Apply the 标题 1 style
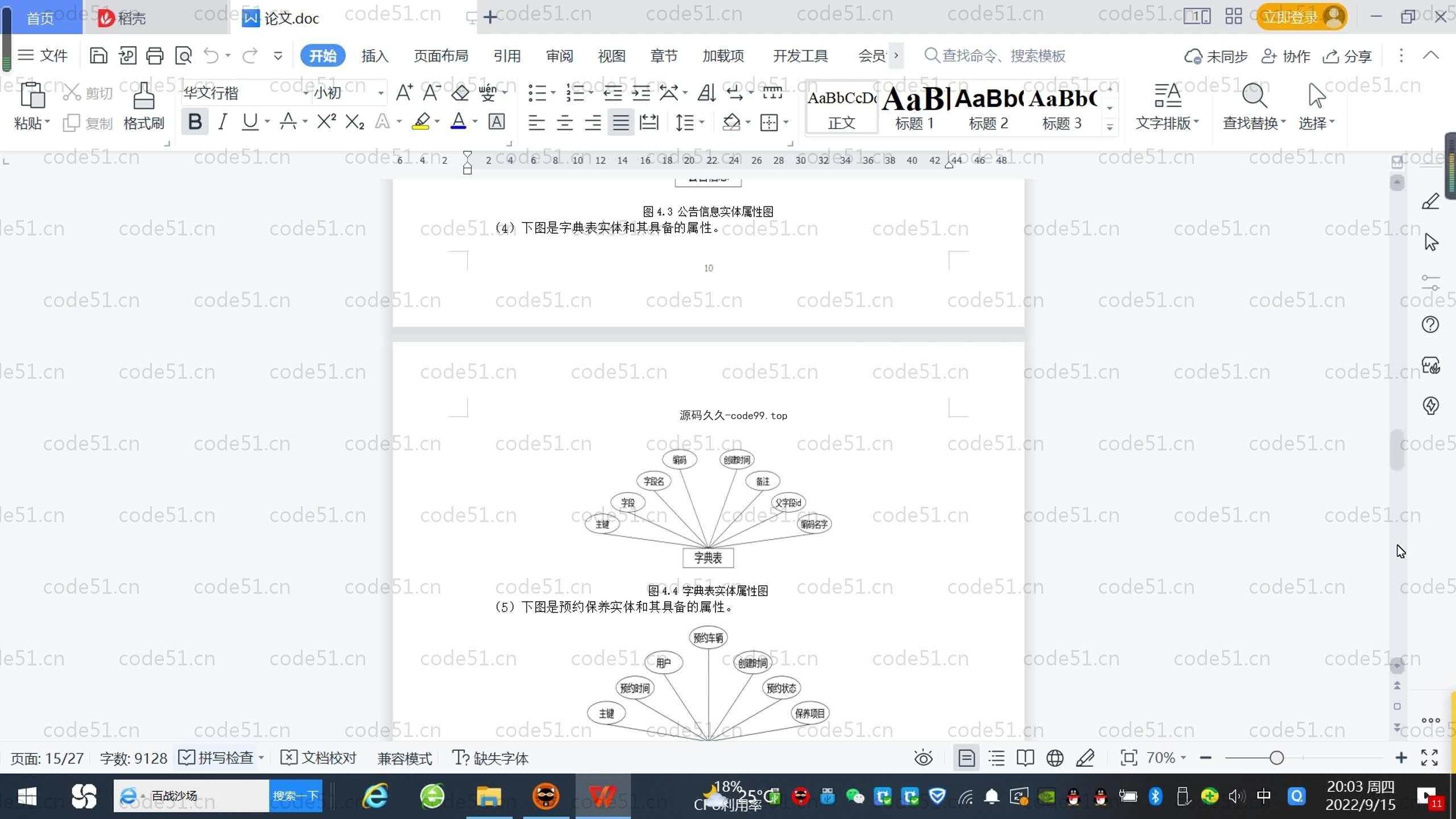The height and width of the screenshot is (819, 1456). pos(915,107)
